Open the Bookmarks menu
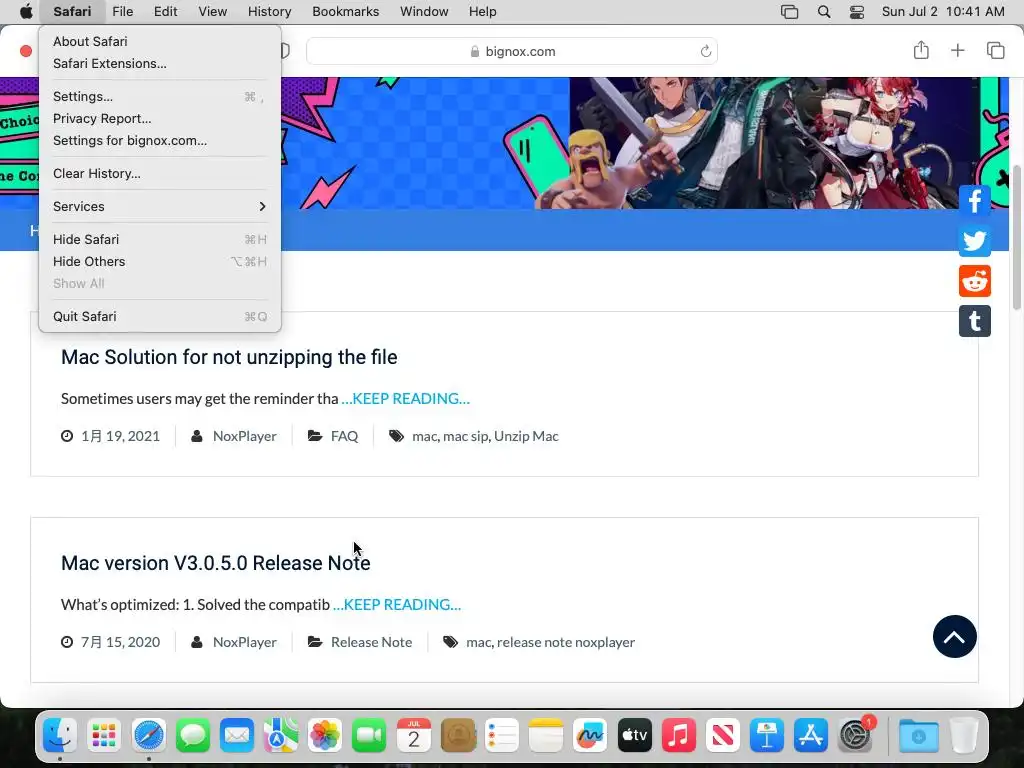This screenshot has width=1024, height=768. [345, 12]
